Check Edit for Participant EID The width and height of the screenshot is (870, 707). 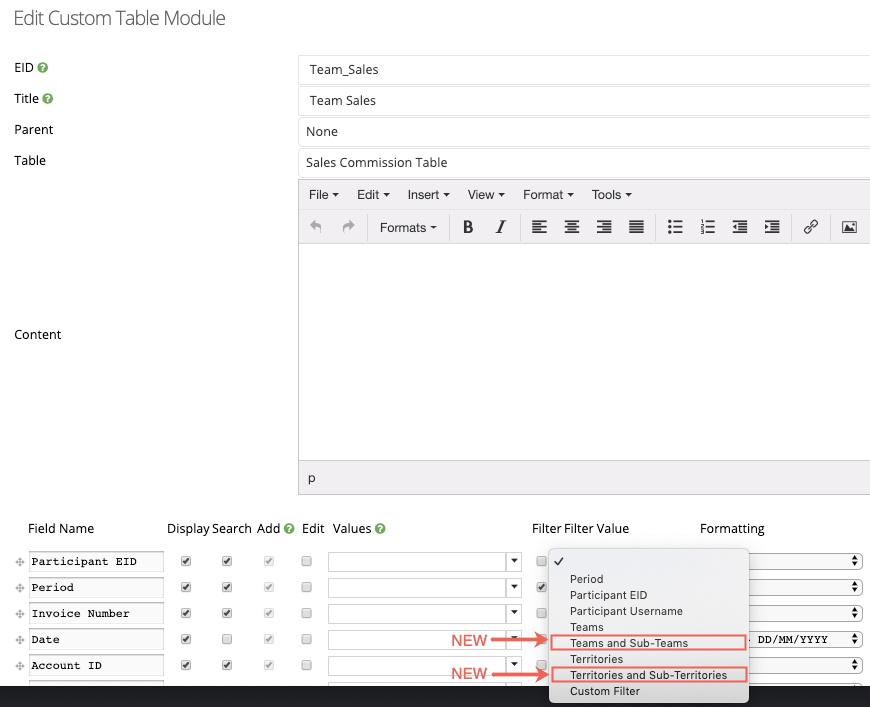(x=306, y=561)
